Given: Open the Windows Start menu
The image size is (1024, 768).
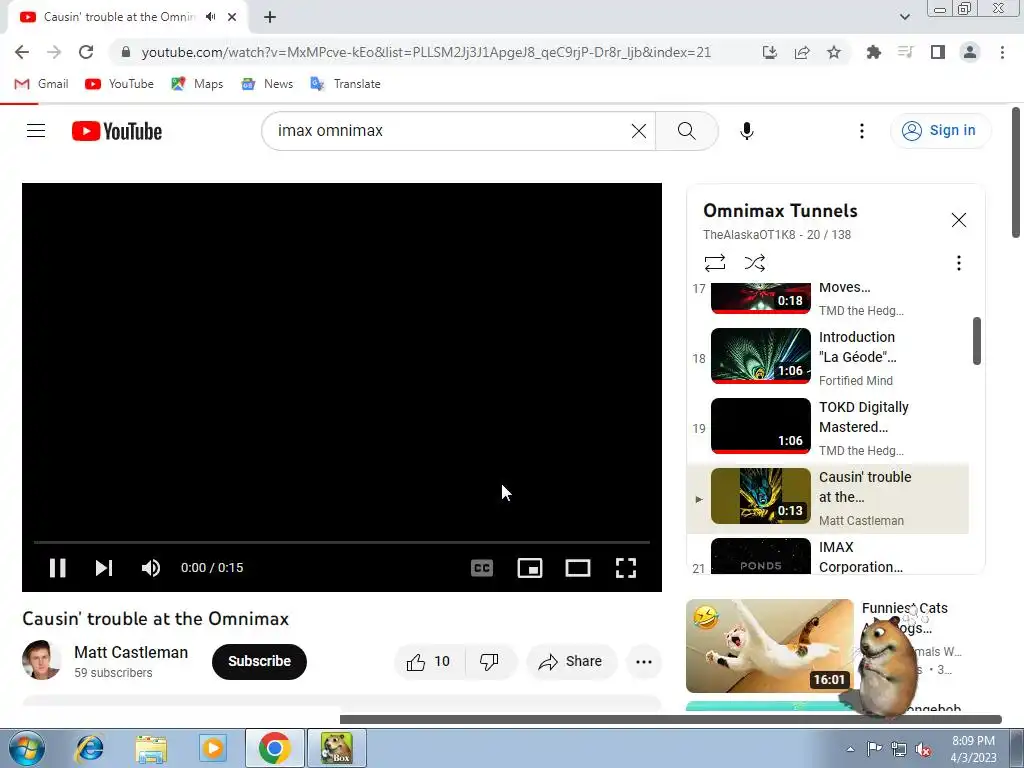Looking at the screenshot, I should point(26,748).
